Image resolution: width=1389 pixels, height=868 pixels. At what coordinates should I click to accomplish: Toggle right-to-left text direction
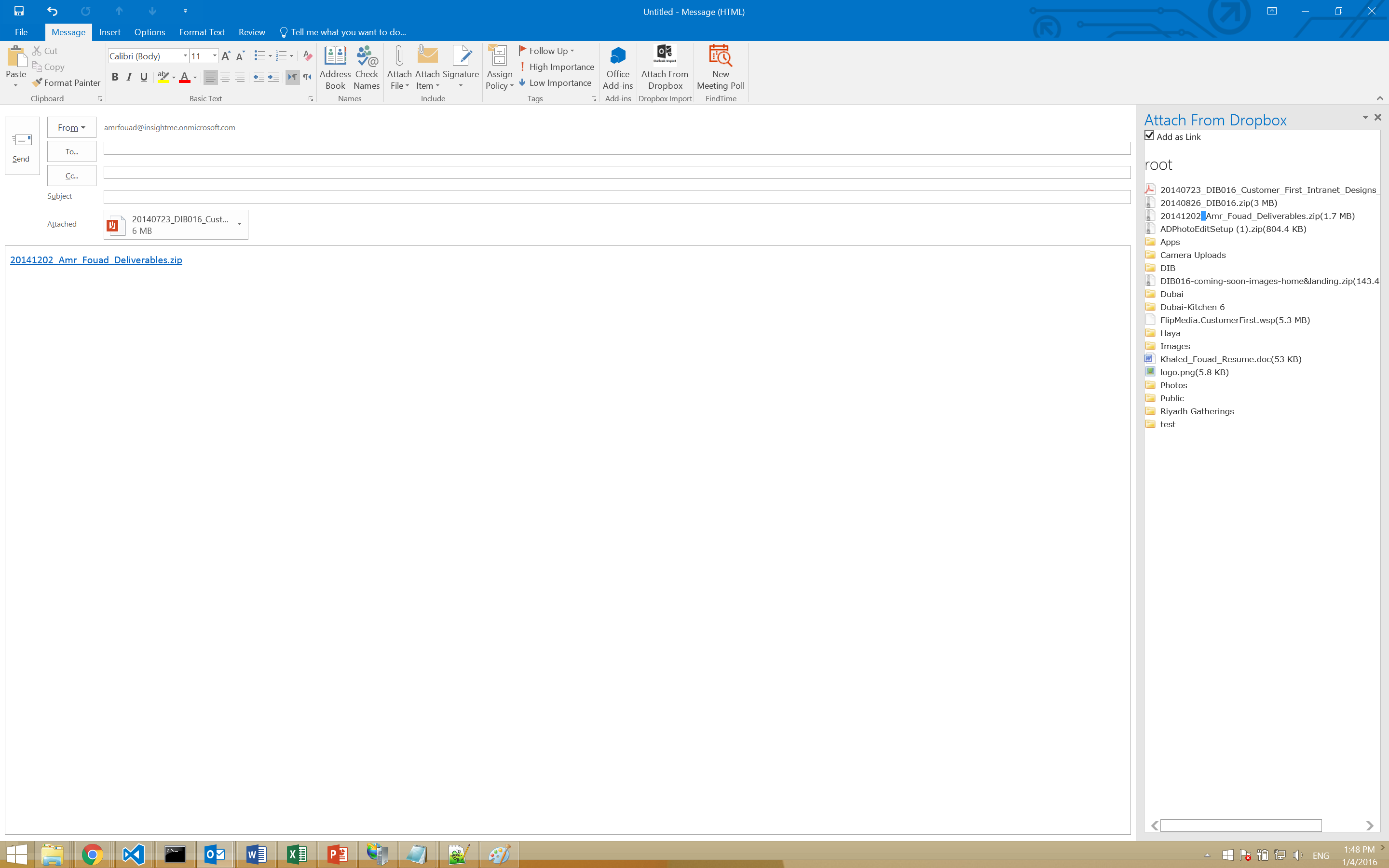tap(307, 77)
